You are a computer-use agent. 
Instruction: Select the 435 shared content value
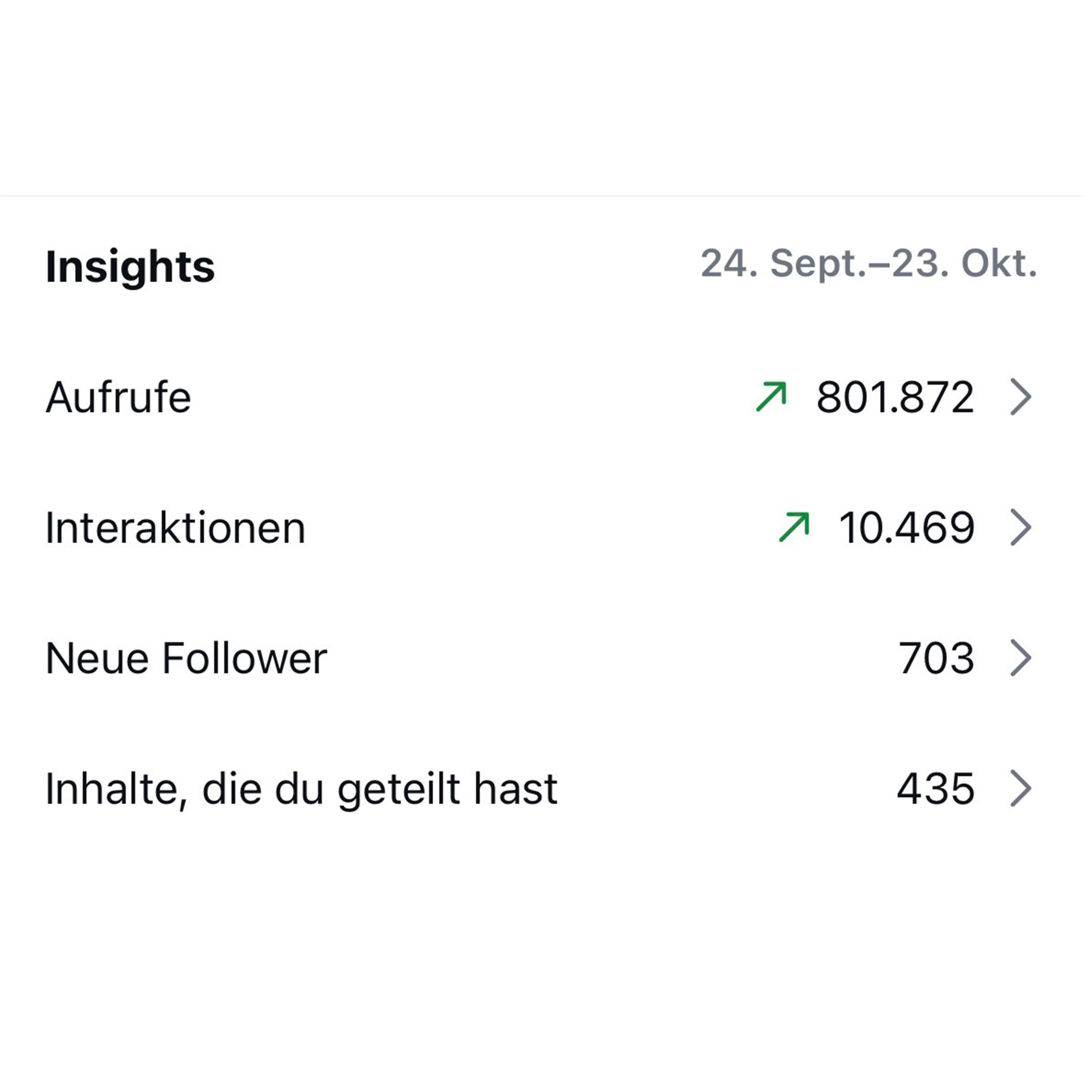tap(936, 787)
